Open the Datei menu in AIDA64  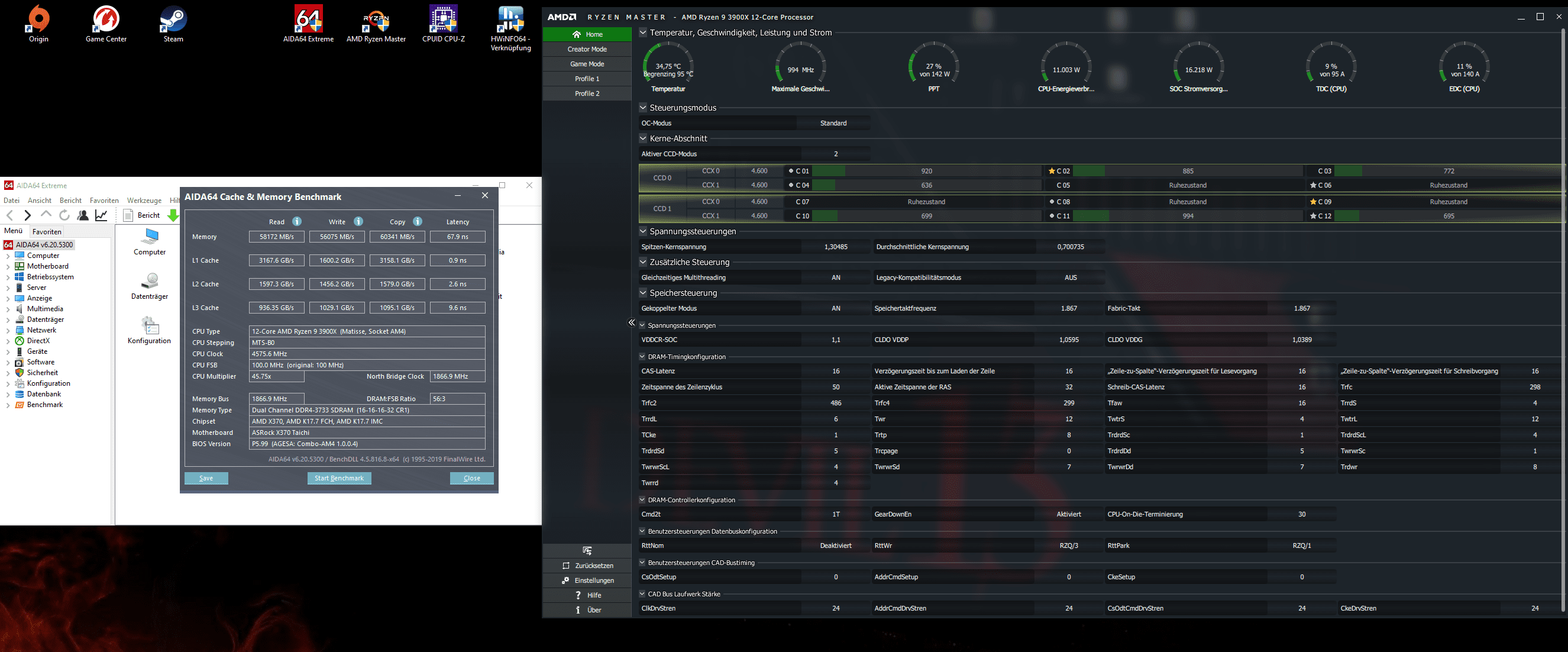(12, 201)
